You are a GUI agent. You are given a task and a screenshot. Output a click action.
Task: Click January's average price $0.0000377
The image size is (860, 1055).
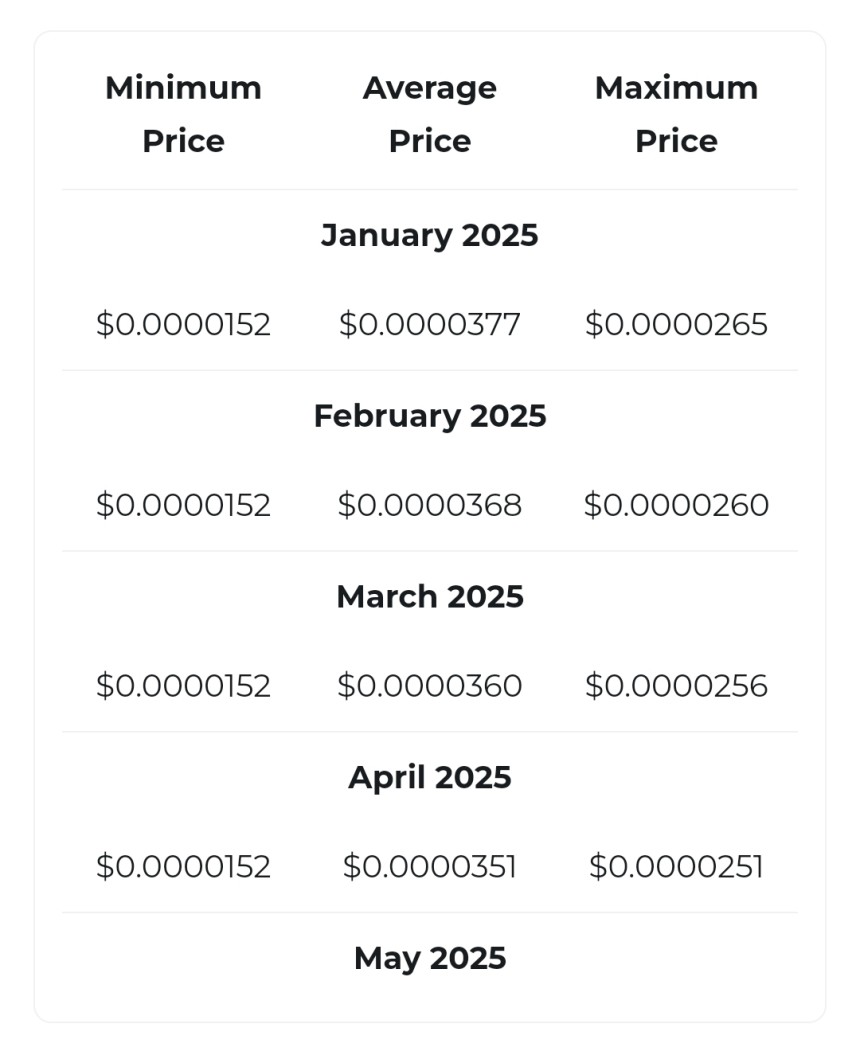430,325
